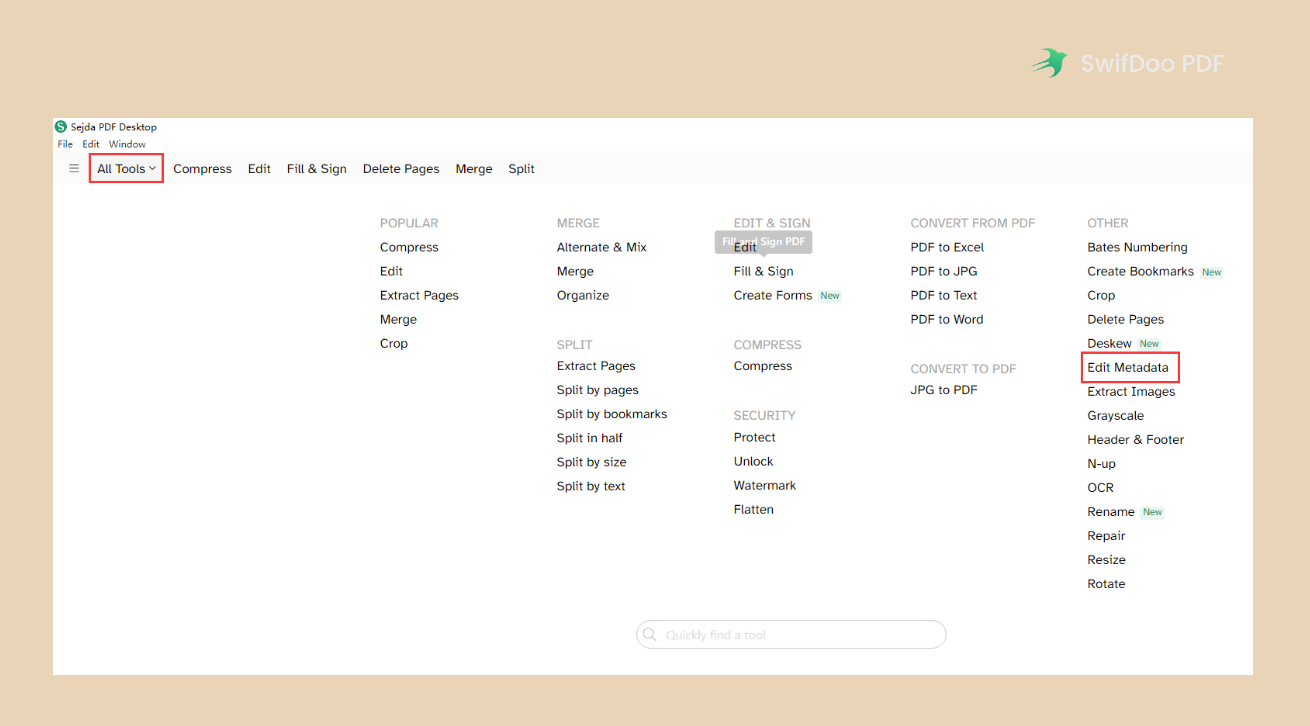This screenshot has width=1310, height=726.
Task: Open the Deskew tool
Action: click(1110, 343)
